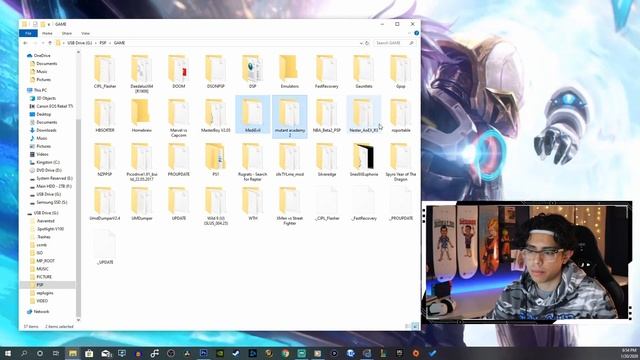Click the mutant academy 2 folder

click(289, 118)
